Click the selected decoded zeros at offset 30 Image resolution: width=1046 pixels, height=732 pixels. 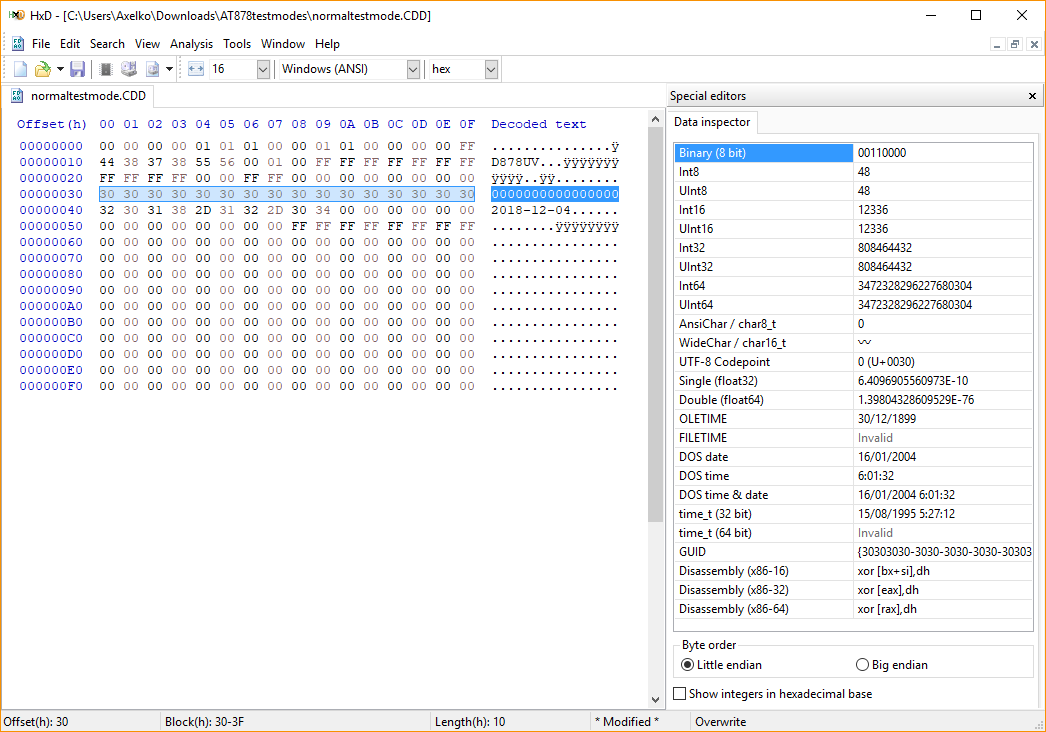[x=555, y=194]
